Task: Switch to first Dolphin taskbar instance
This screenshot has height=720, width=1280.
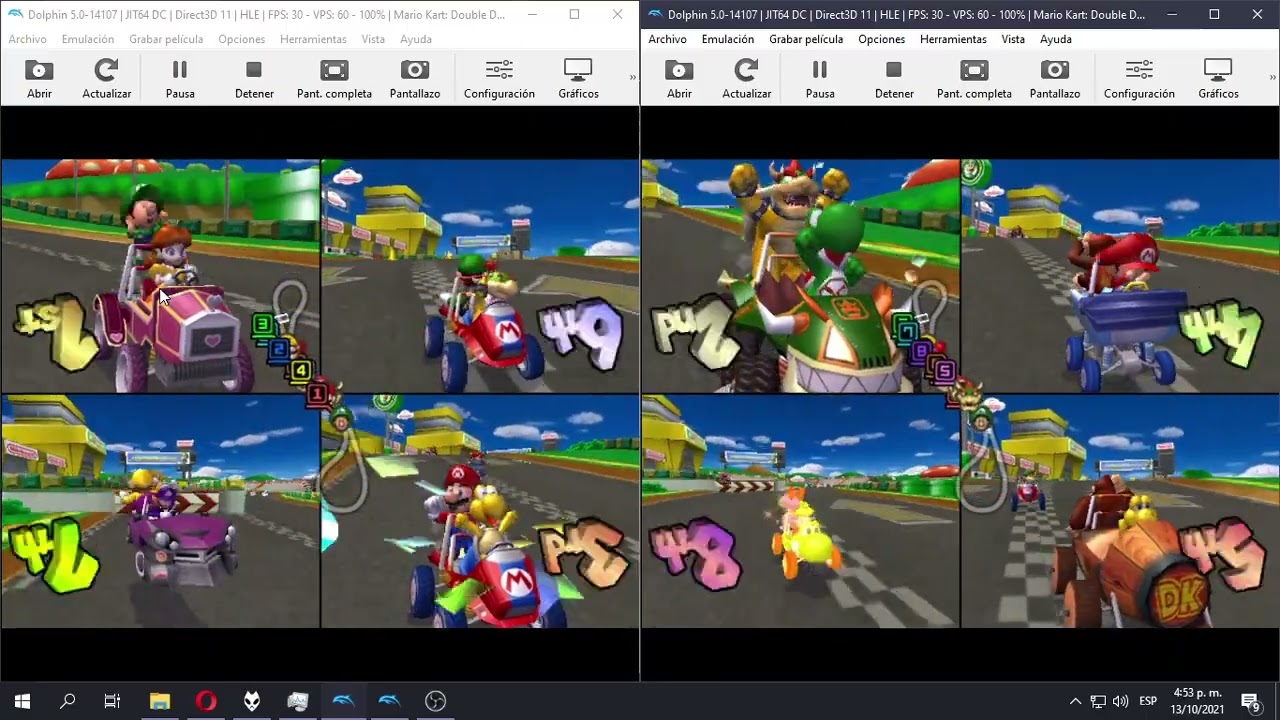Action: click(x=343, y=701)
